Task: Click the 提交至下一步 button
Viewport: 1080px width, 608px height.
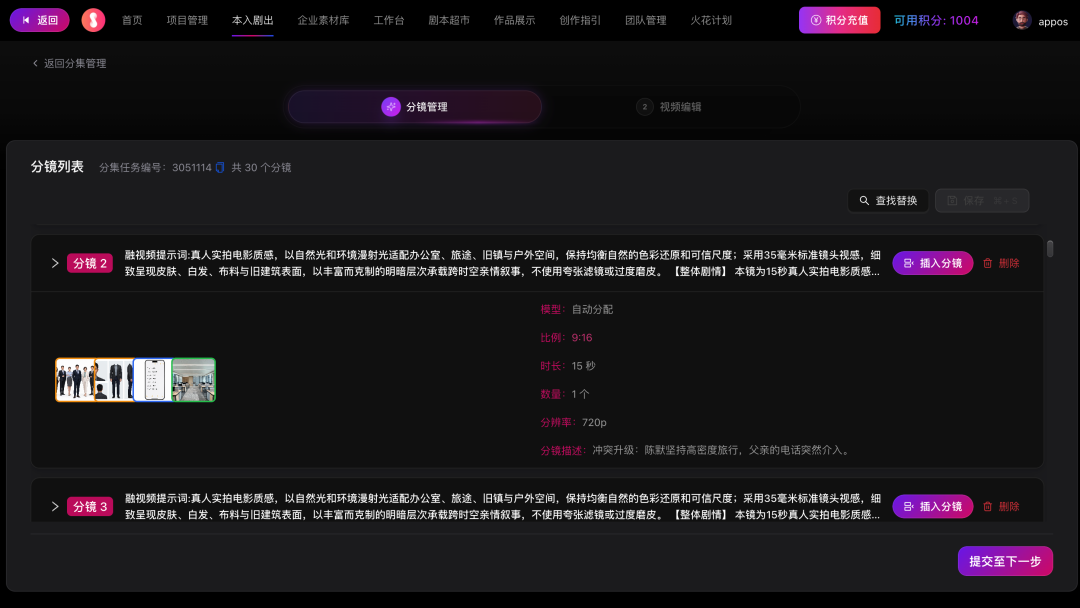Action: [x=1005, y=561]
